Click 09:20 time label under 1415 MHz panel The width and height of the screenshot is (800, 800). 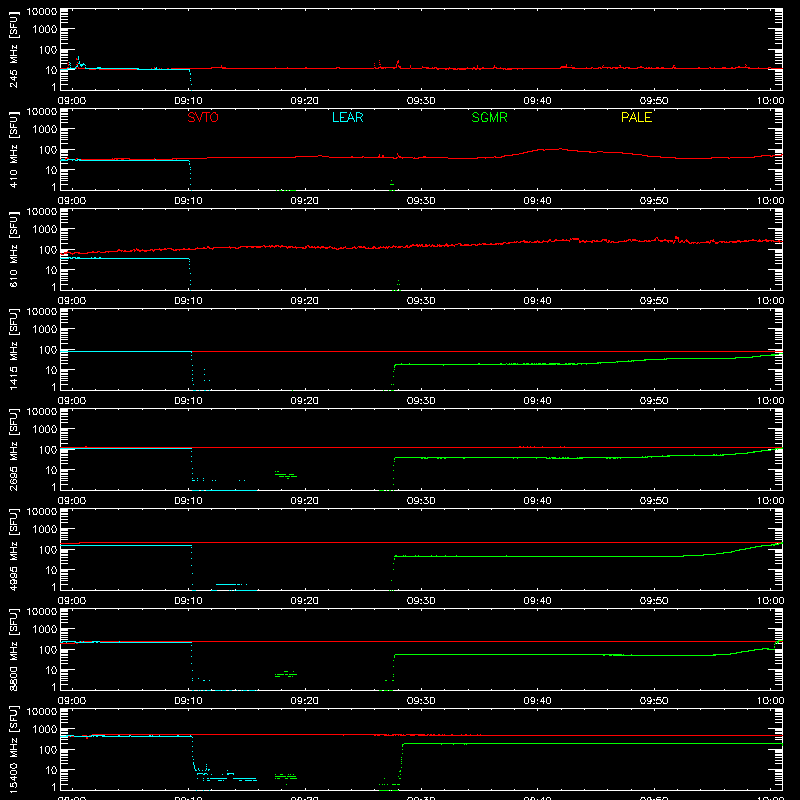click(305, 401)
